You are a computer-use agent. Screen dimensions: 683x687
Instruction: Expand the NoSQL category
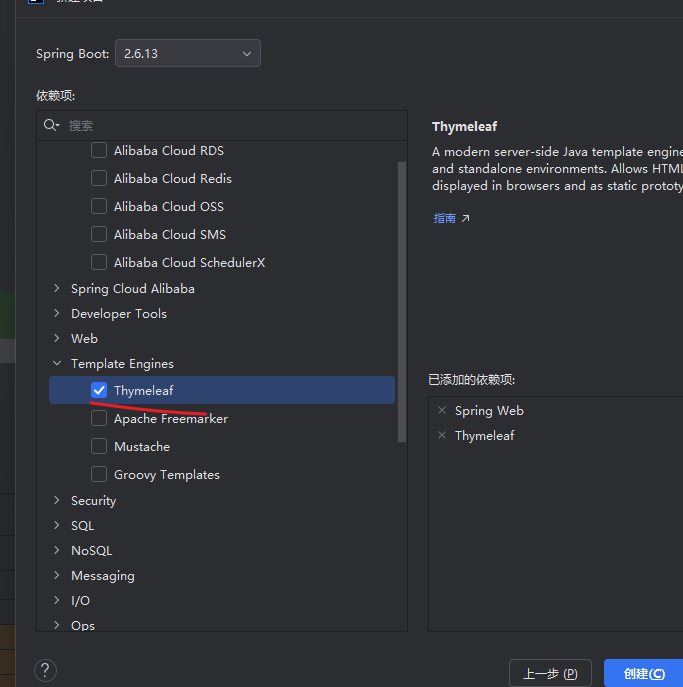(x=57, y=550)
